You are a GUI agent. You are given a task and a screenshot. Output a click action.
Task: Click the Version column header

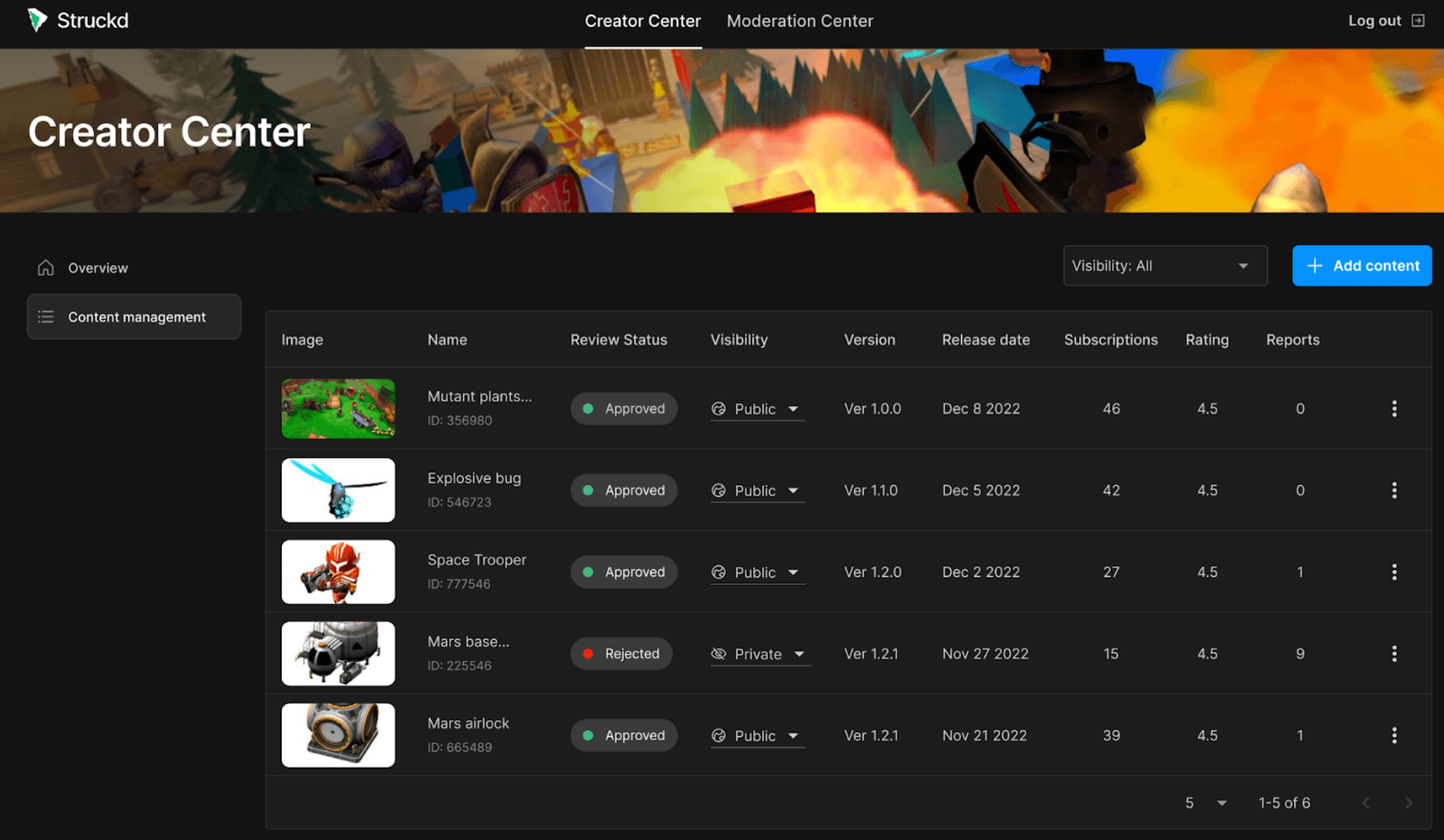click(870, 340)
